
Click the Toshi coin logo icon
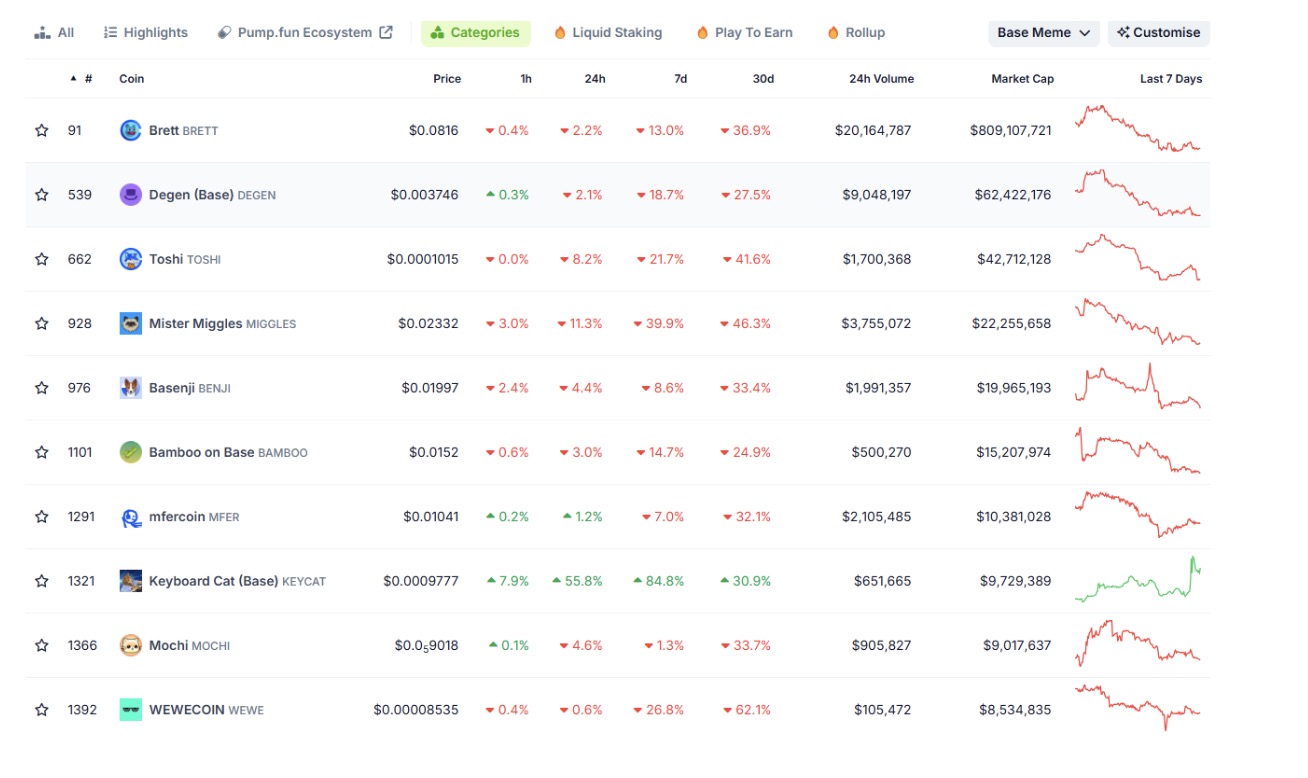tap(130, 259)
